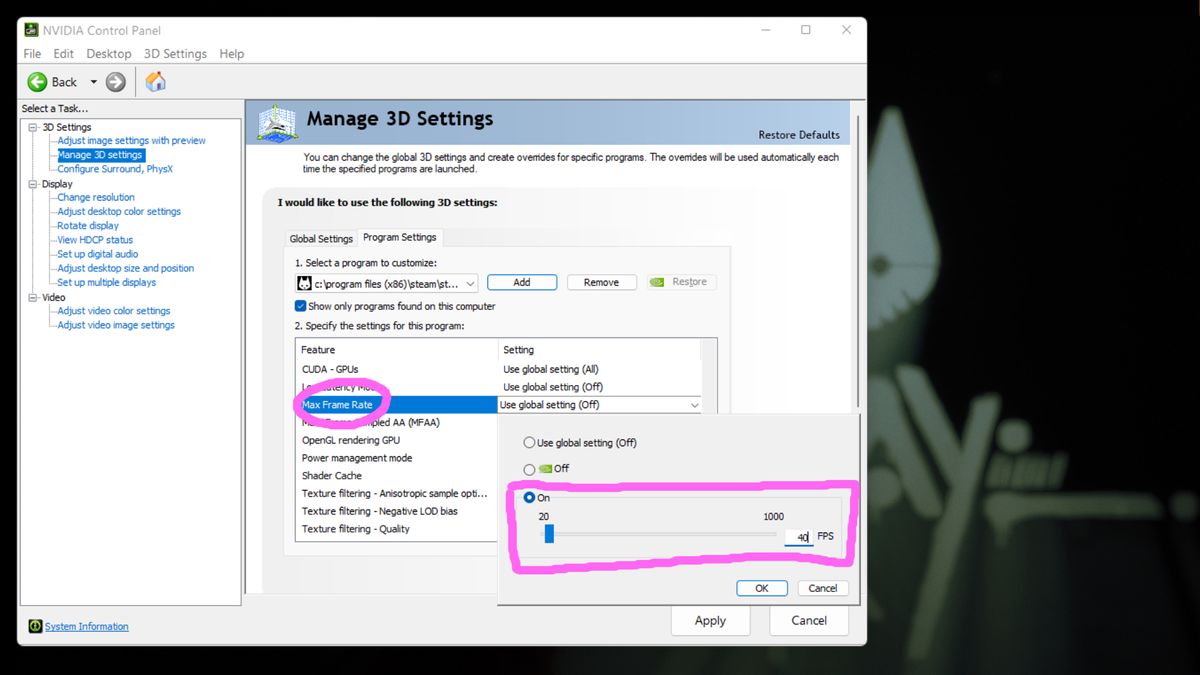The width and height of the screenshot is (1200, 675).
Task: Click the Apply button
Action: (x=710, y=620)
